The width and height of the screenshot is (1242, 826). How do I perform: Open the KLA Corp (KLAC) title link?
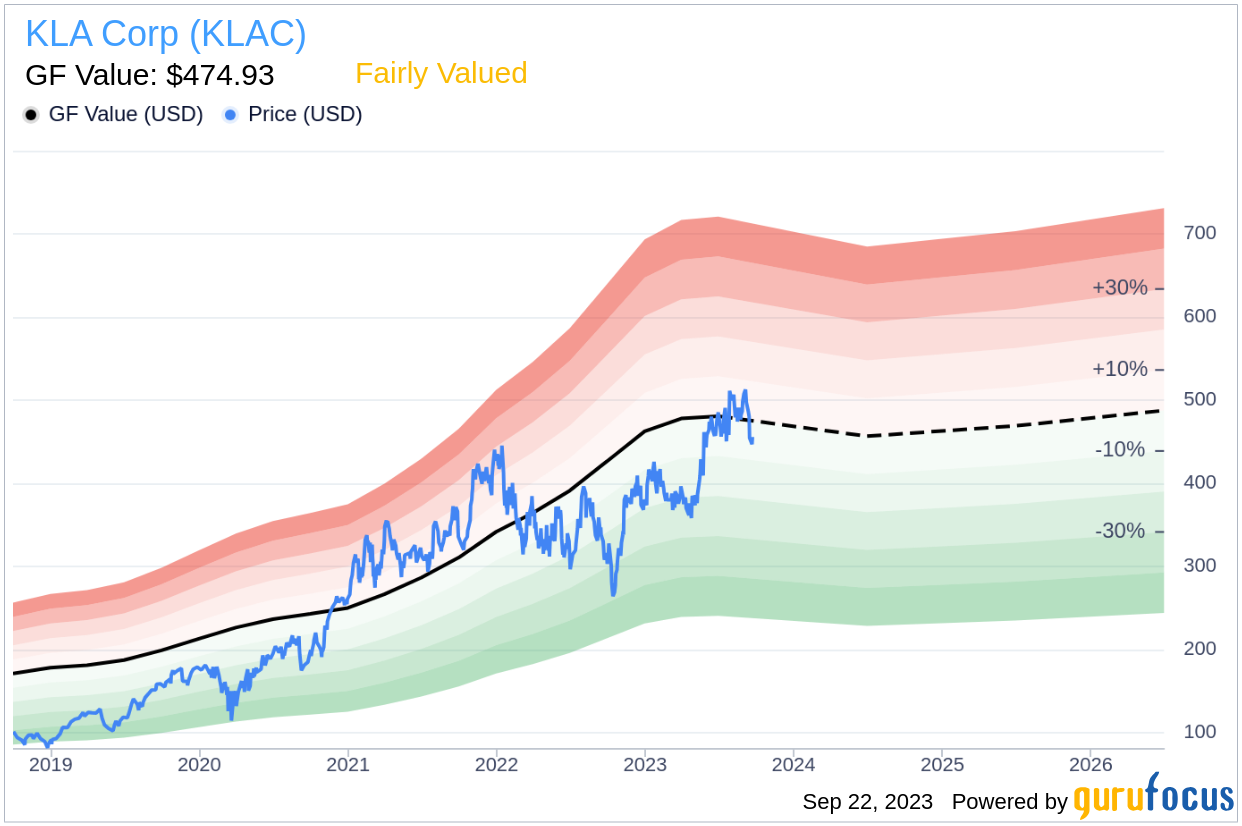click(x=166, y=35)
